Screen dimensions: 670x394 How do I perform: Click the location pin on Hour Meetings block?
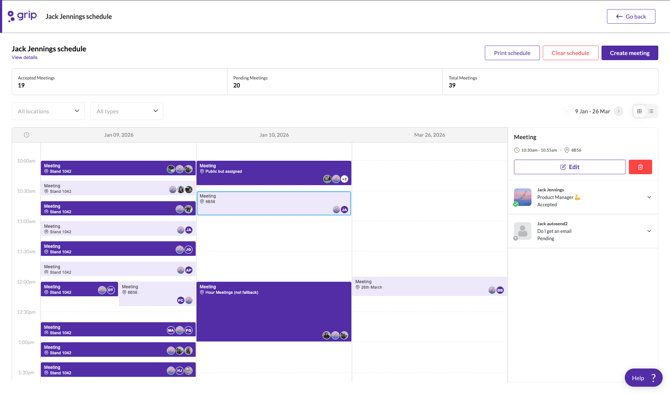click(202, 293)
